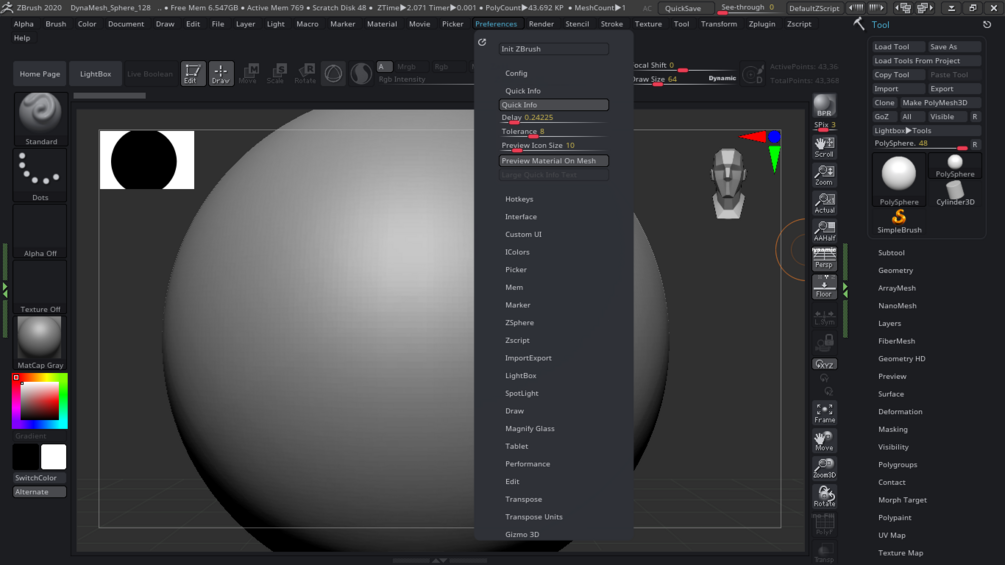Select the SimpleBrush tool

coord(899,221)
